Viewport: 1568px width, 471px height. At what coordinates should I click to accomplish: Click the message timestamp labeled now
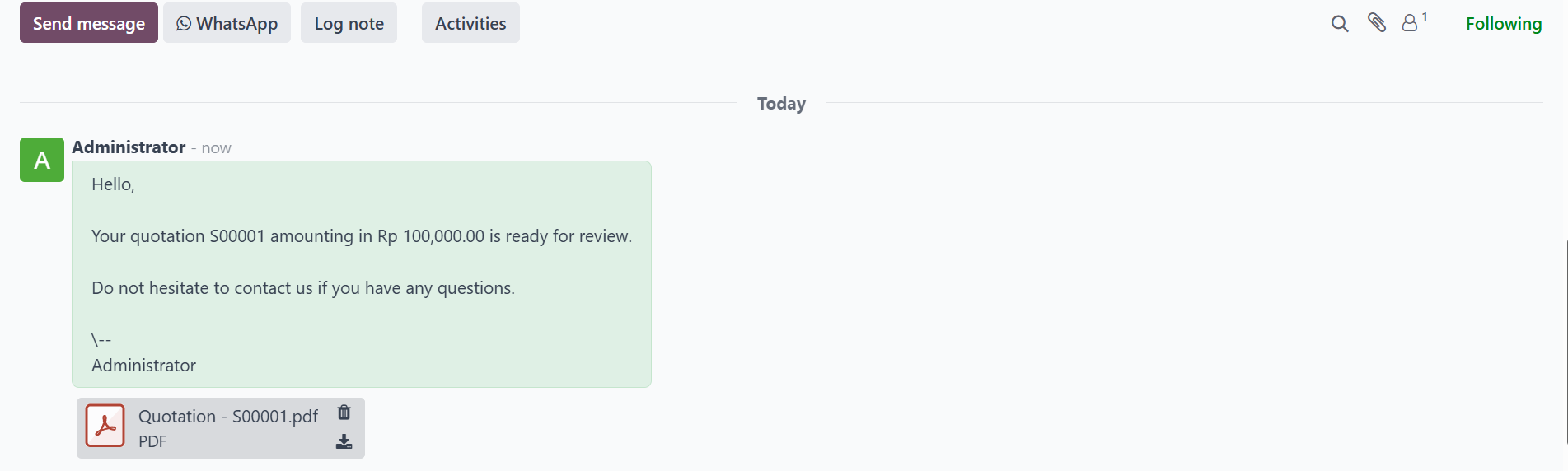click(x=216, y=148)
